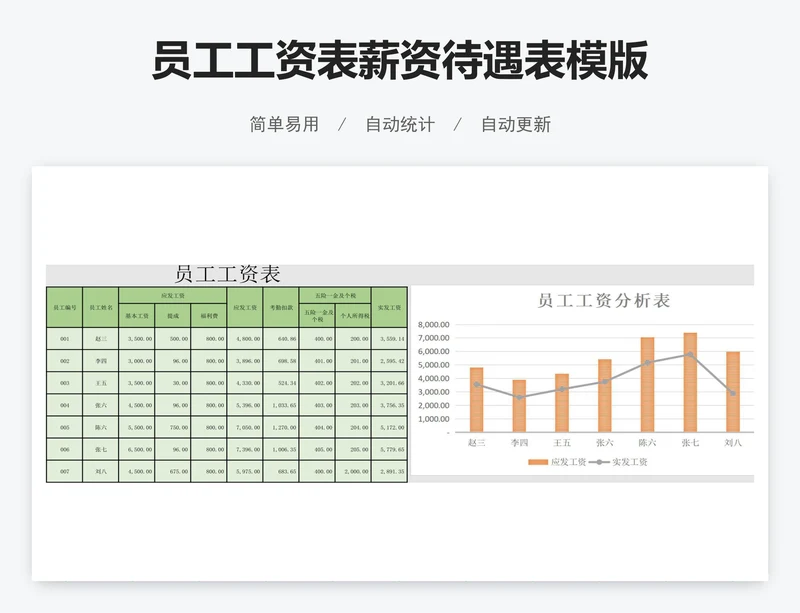This screenshot has height=613, width=800.
Task: Click employee number cell 005
Action: coord(65,427)
